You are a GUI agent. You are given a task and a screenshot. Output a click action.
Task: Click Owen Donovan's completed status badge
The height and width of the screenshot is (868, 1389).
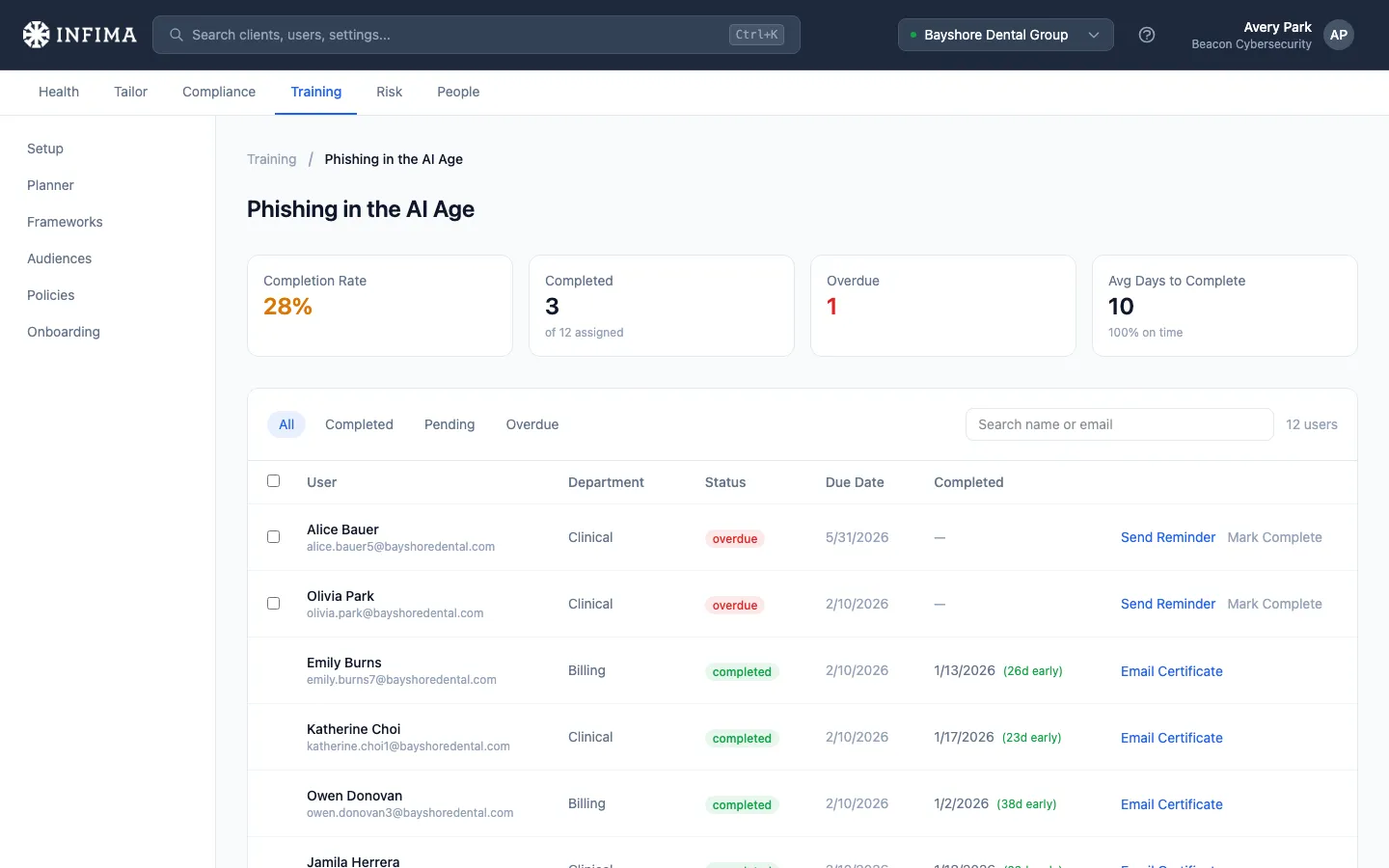tap(742, 804)
